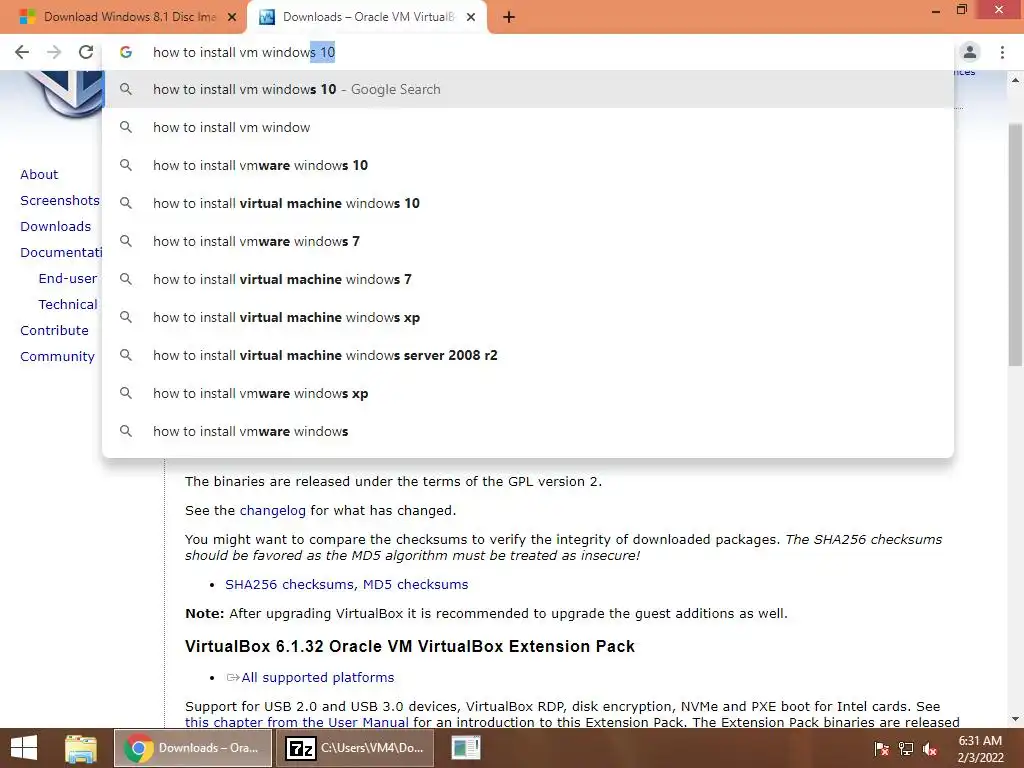The width and height of the screenshot is (1024, 768).
Task: Click in the address bar search text
Action: [244, 52]
